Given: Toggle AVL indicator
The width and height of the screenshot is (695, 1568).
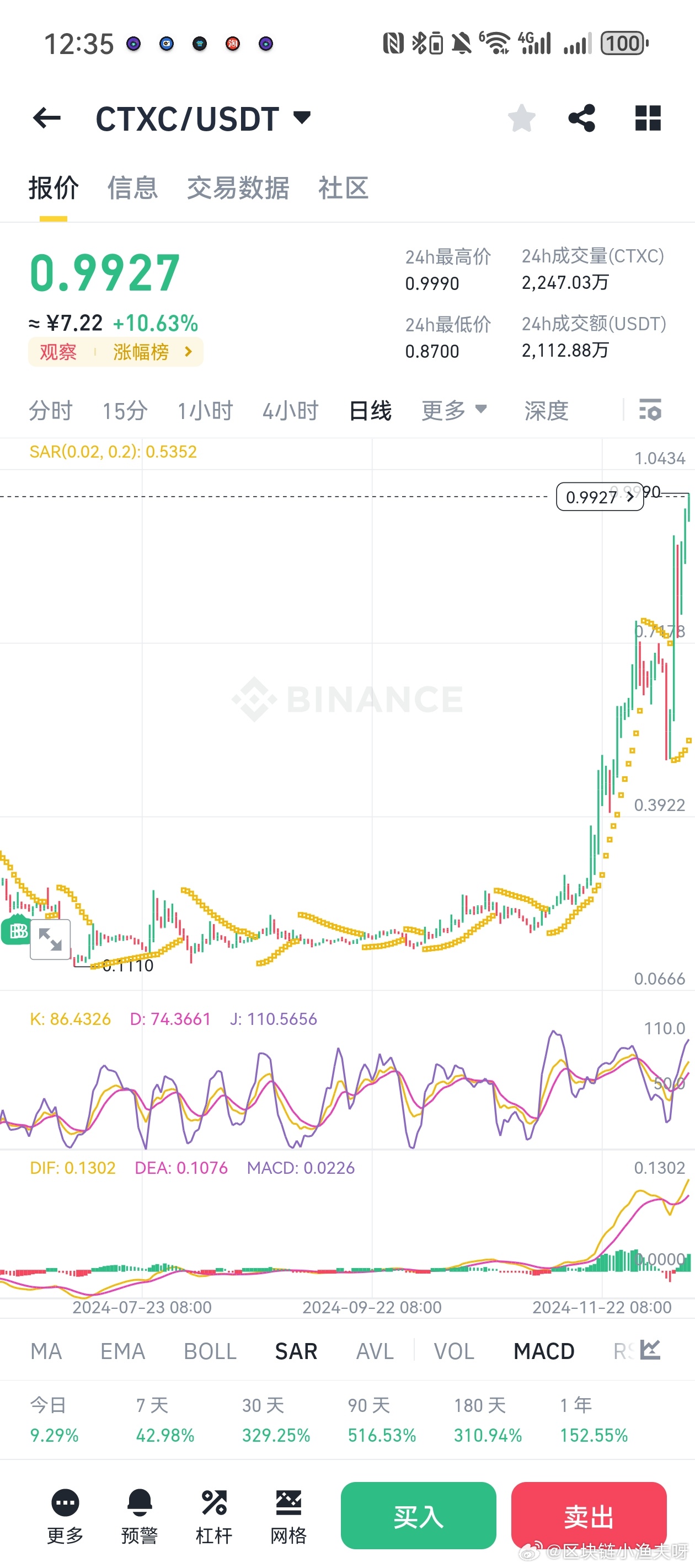Looking at the screenshot, I should pyautogui.click(x=375, y=1351).
